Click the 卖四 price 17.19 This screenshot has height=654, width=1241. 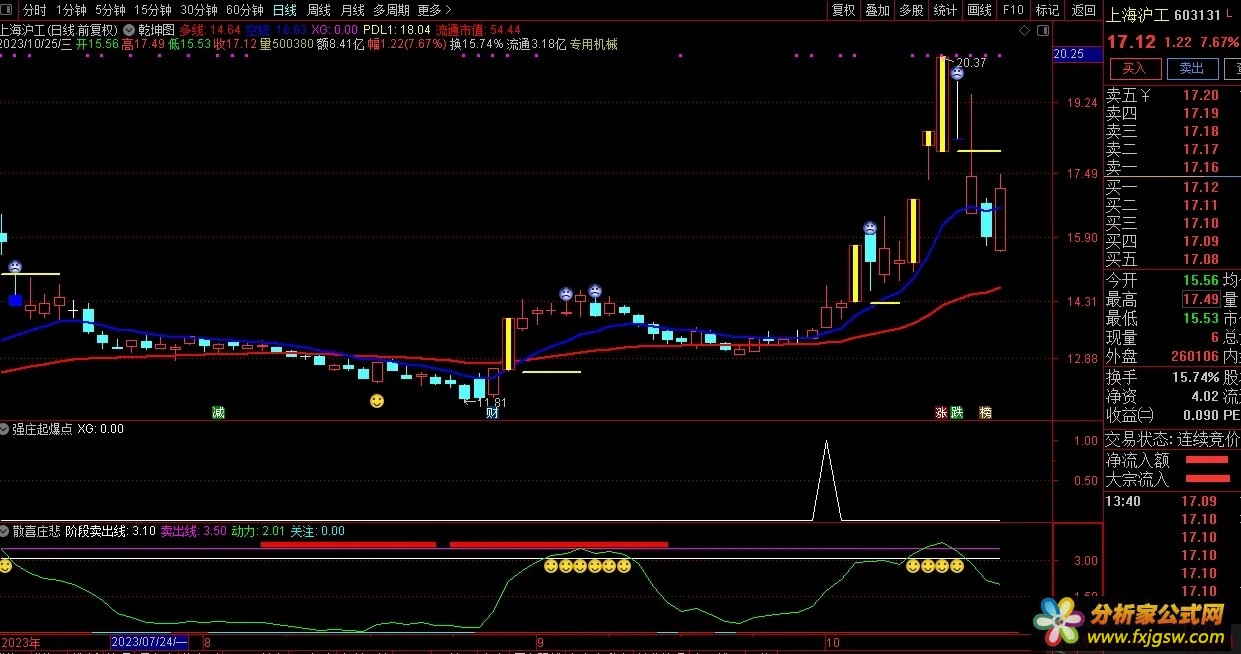point(1200,114)
